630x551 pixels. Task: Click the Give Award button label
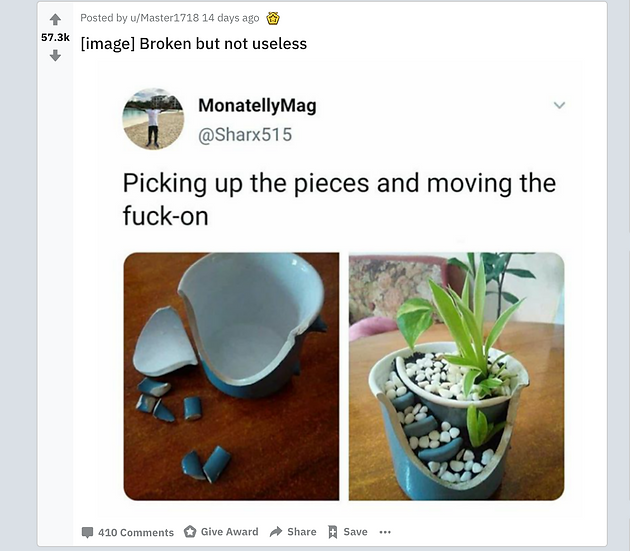[x=229, y=532]
